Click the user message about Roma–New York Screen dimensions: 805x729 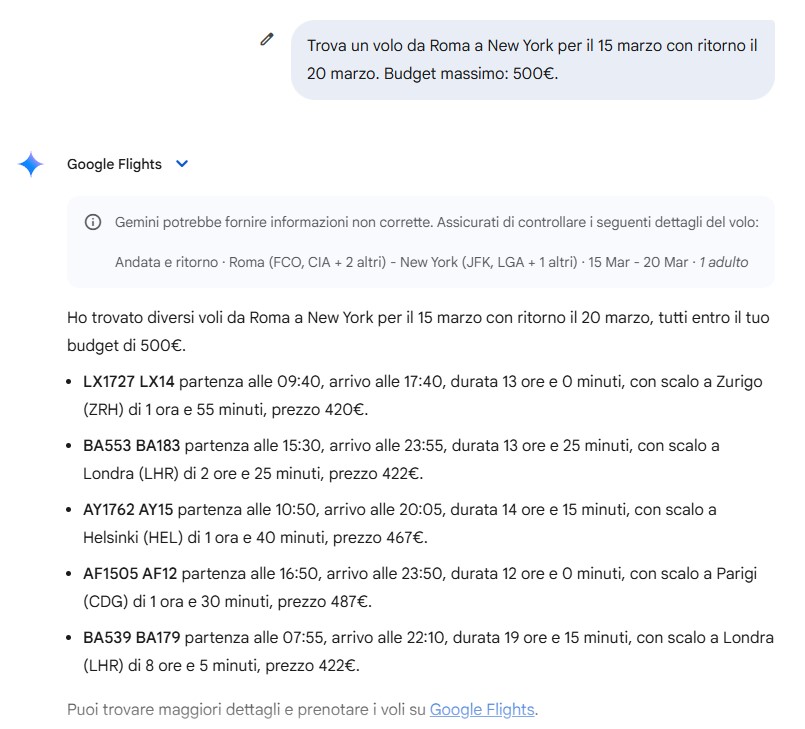pos(532,59)
